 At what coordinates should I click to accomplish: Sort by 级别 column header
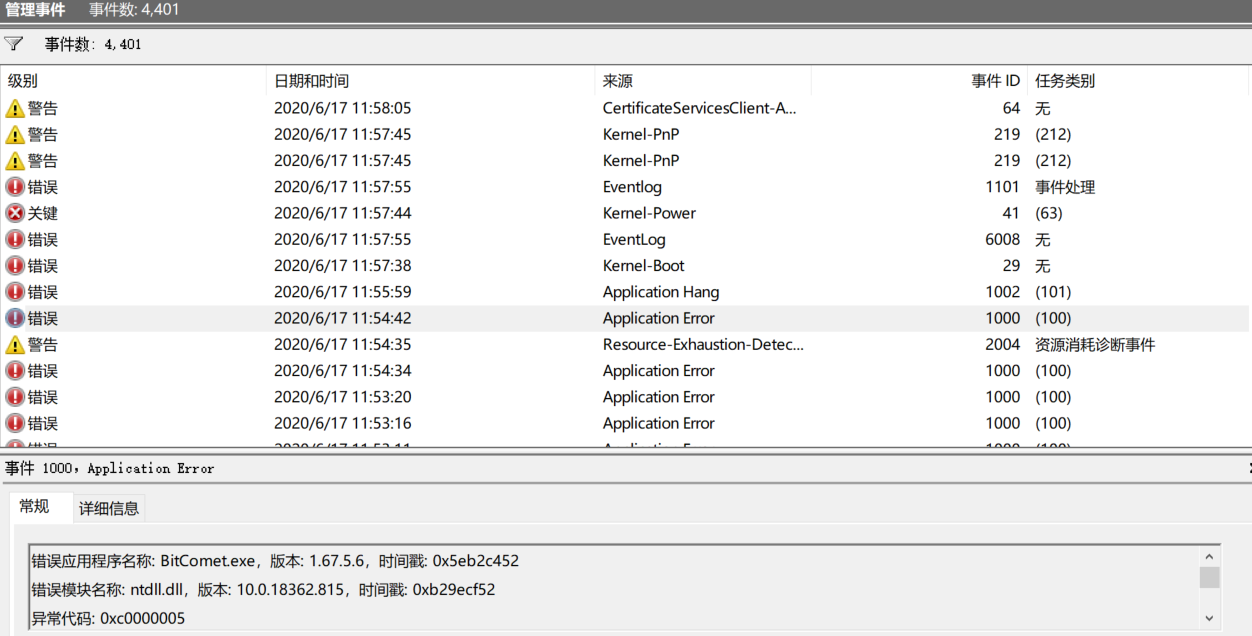coord(23,81)
